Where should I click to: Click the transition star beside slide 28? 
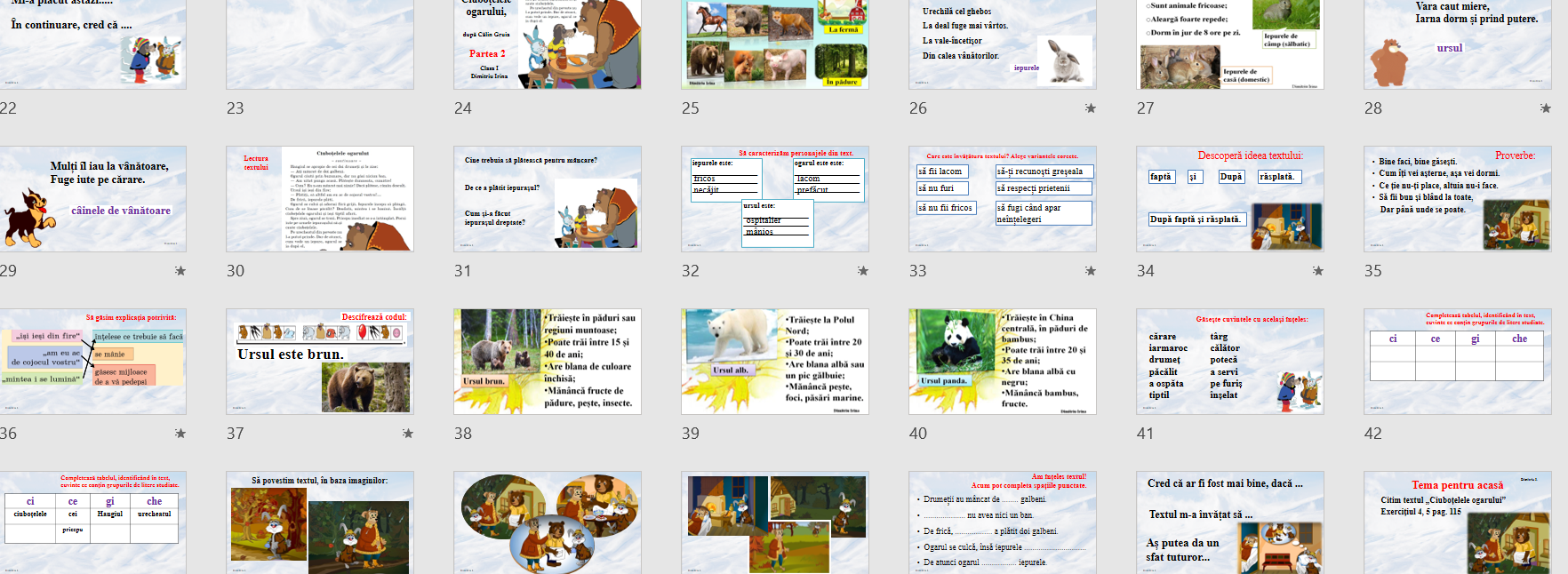(1545, 108)
